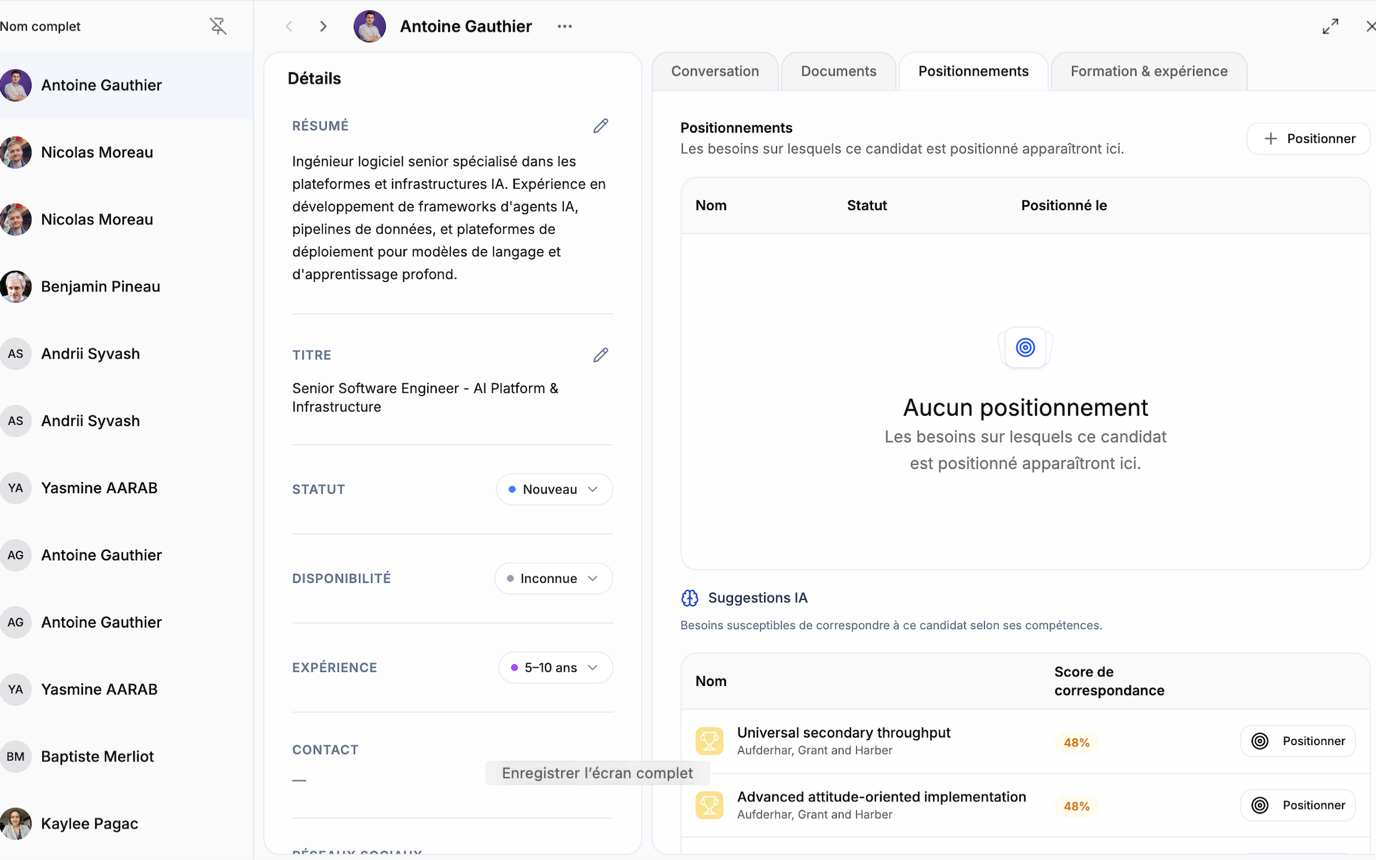Select Benjamin Pineau in the candidate list

point(100,287)
